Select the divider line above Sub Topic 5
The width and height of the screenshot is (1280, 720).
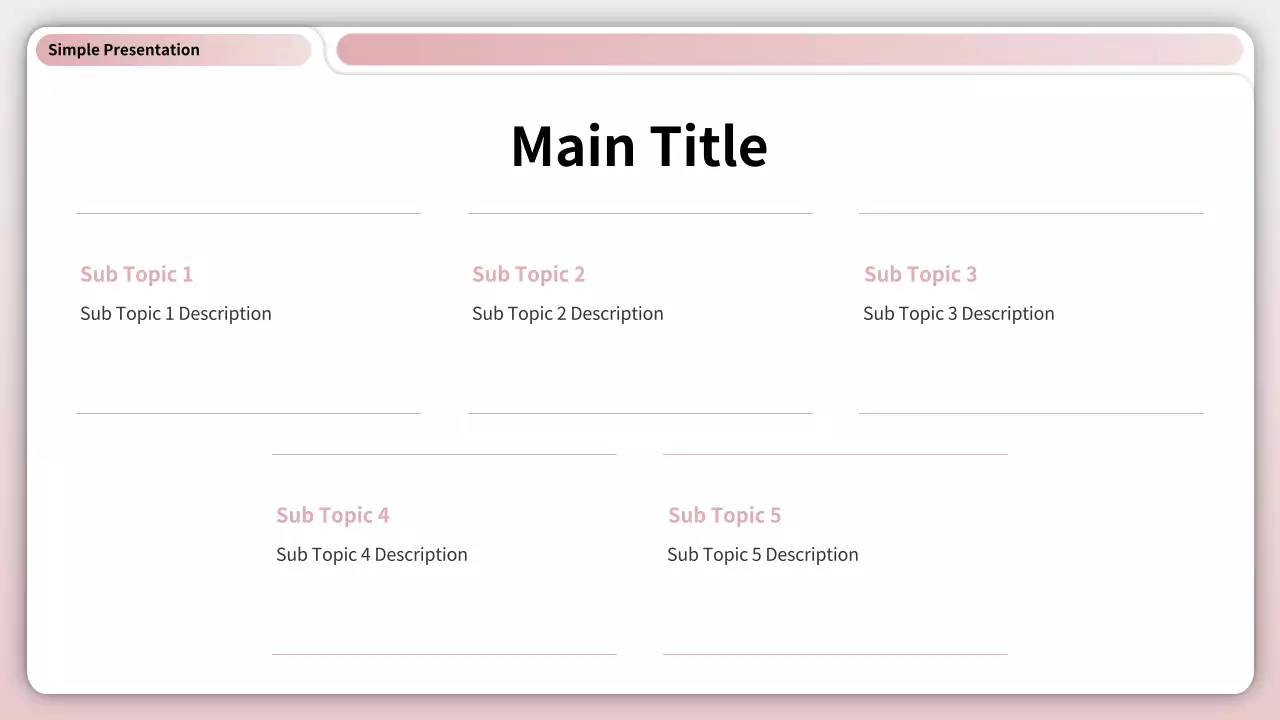[835, 454]
